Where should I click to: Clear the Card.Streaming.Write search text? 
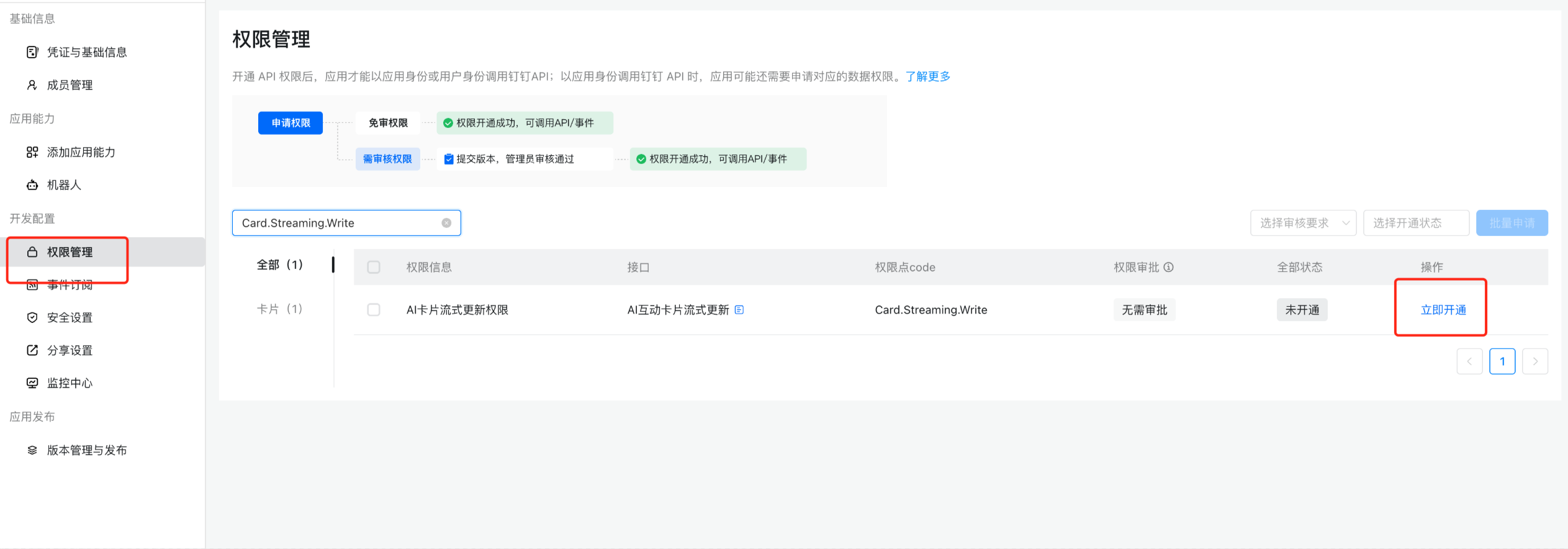[x=446, y=223]
